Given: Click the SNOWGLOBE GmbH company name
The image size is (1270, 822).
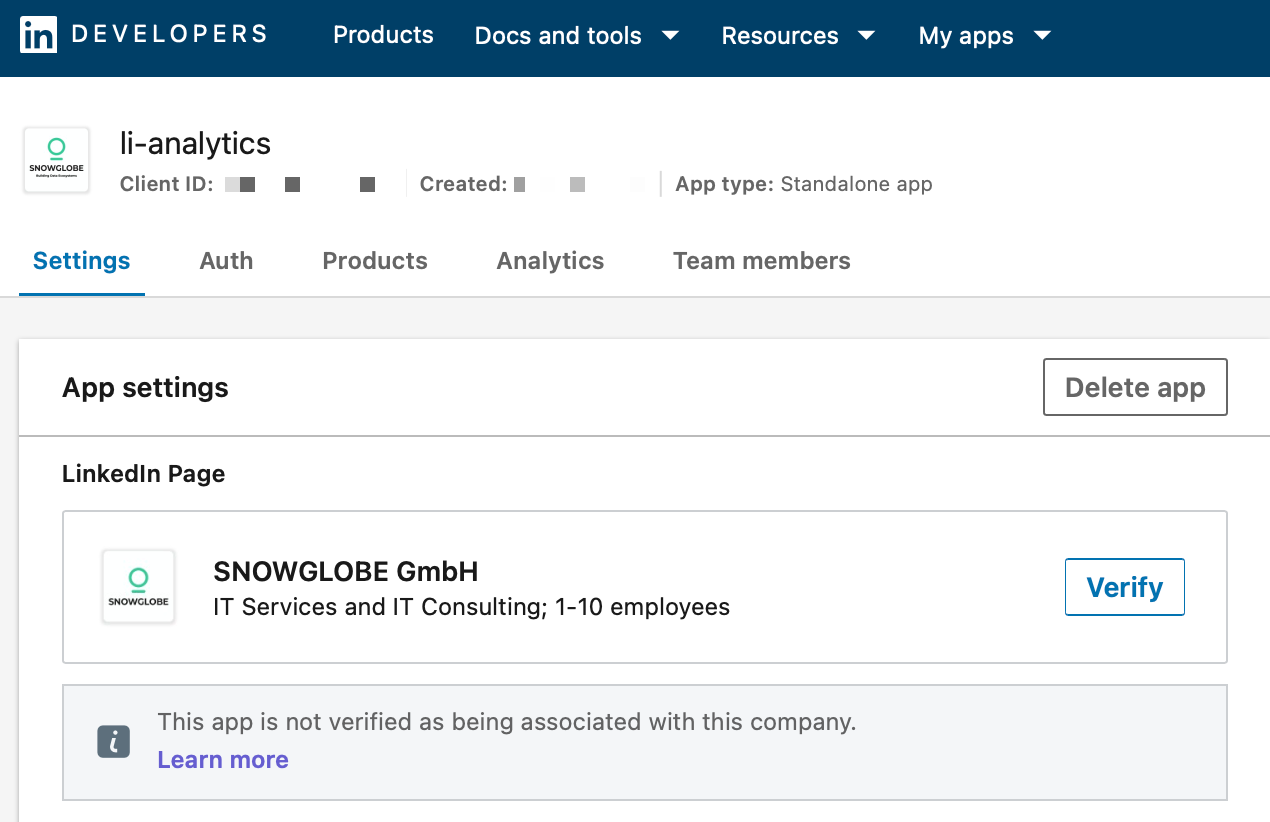Looking at the screenshot, I should (346, 571).
